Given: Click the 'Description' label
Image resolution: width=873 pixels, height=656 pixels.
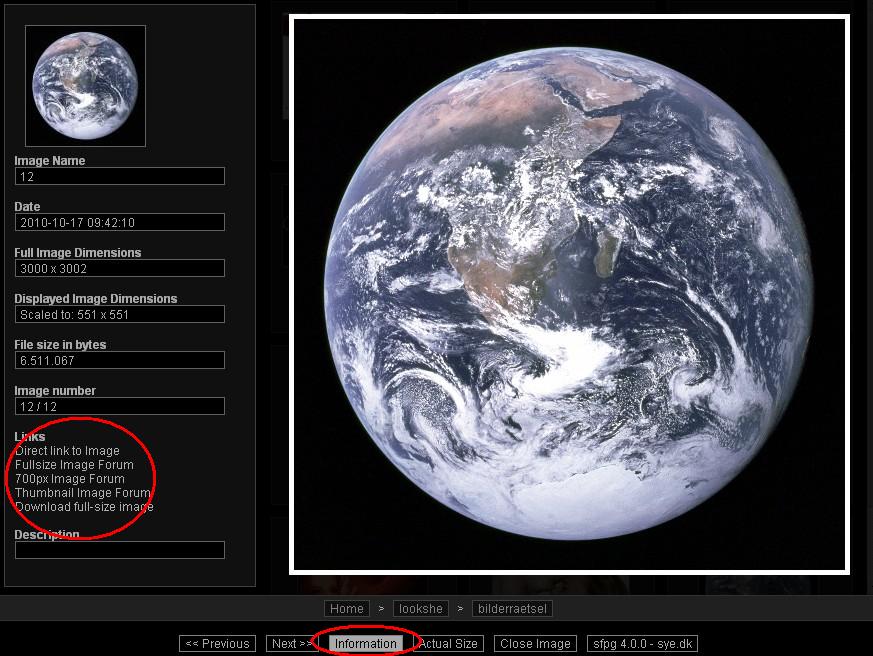Looking at the screenshot, I should pyautogui.click(x=47, y=535).
